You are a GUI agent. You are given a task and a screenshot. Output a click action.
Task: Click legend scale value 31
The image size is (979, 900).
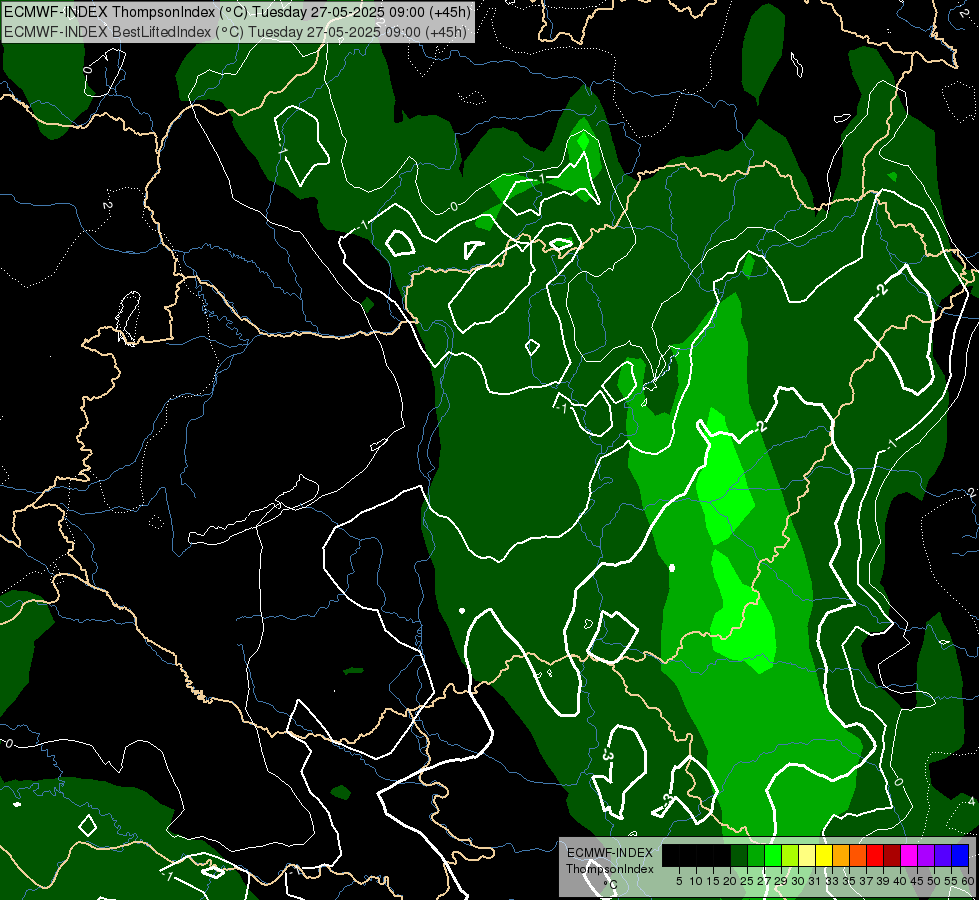click(x=815, y=881)
